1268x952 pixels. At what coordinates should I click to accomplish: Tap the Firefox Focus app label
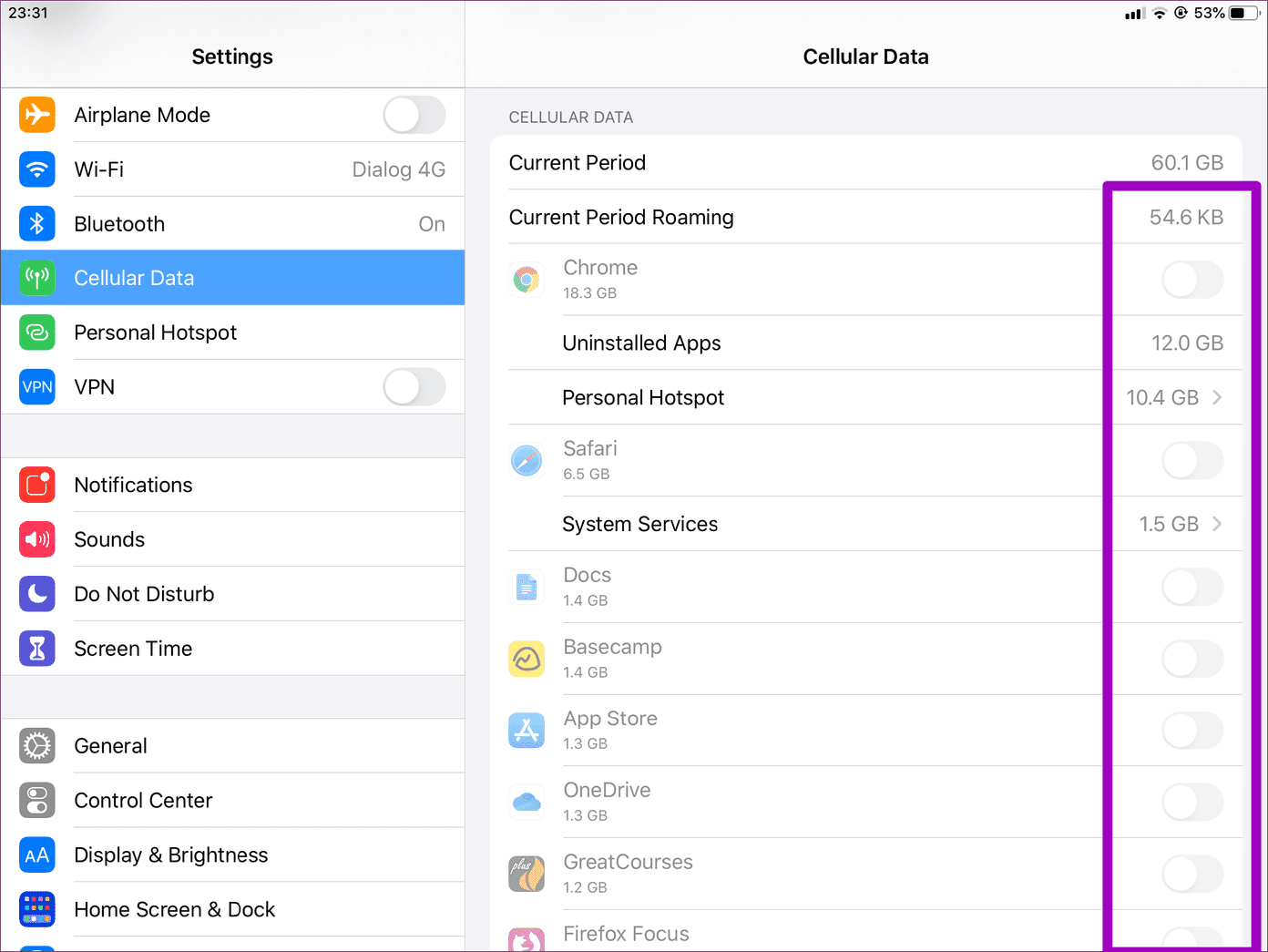626,934
